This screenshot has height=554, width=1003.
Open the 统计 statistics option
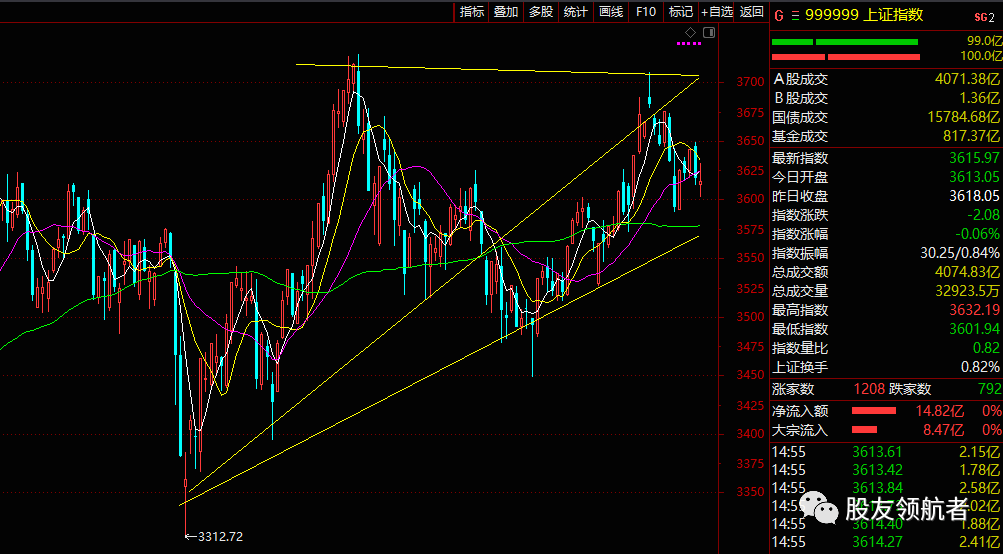[575, 12]
